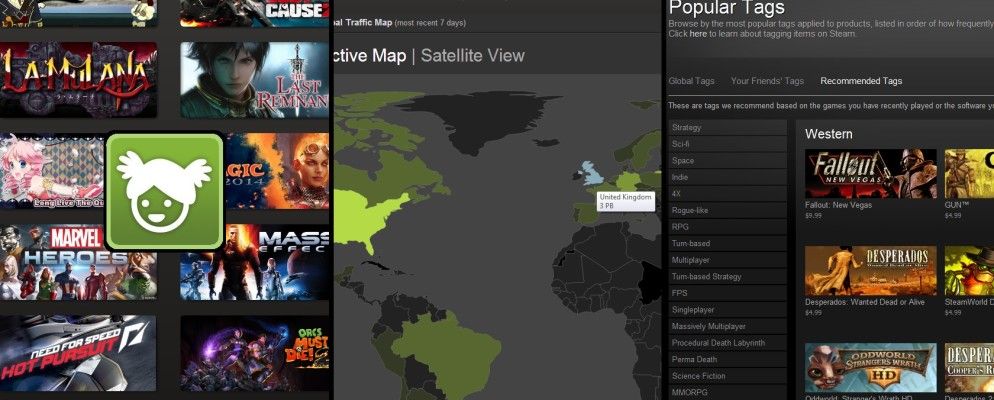Select the Recommended Tags tab
The width and height of the screenshot is (994, 400).
coord(861,81)
